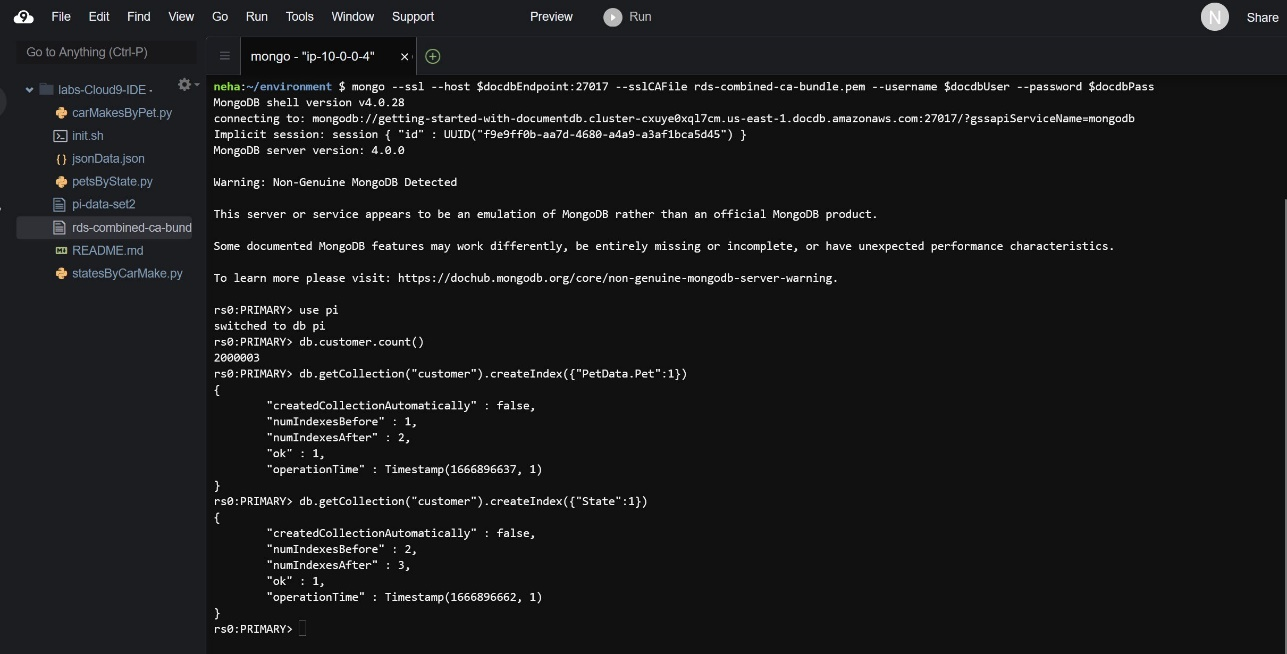
Task: Click the document icon of pi-data-set2
Action: (61, 204)
